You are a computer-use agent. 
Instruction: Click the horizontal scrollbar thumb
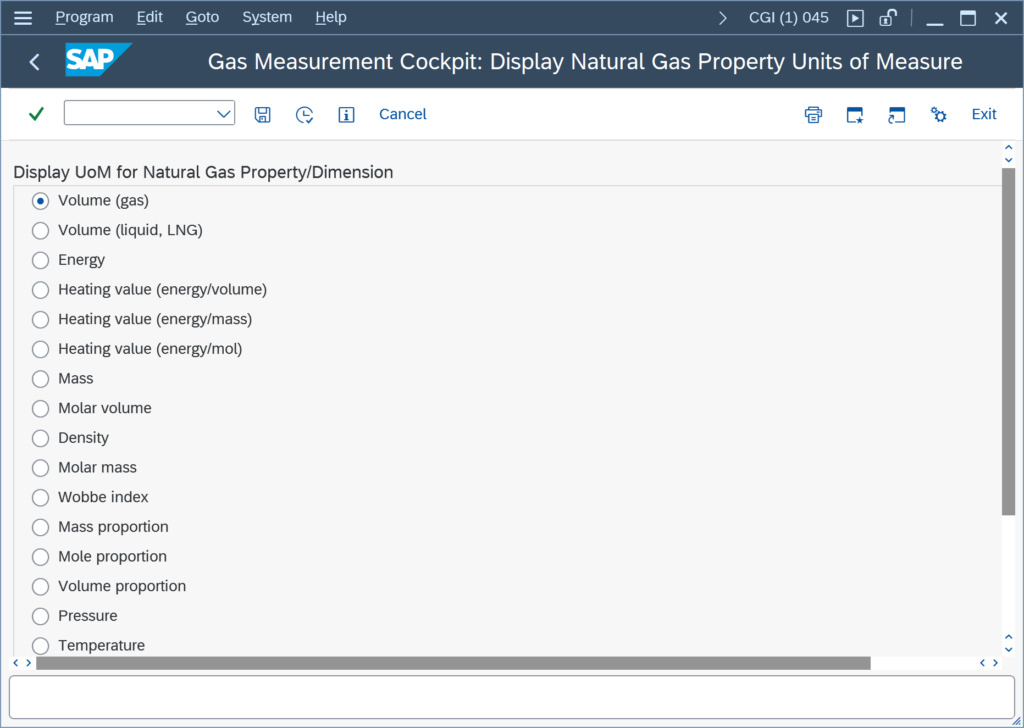(453, 663)
